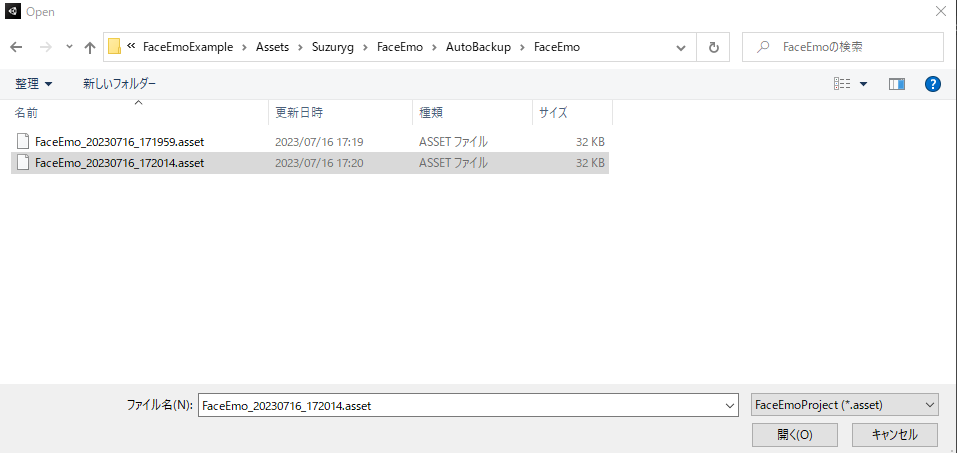
Task: Select FaceEmo_20230716_172014.asset in the list
Action: click(119, 163)
